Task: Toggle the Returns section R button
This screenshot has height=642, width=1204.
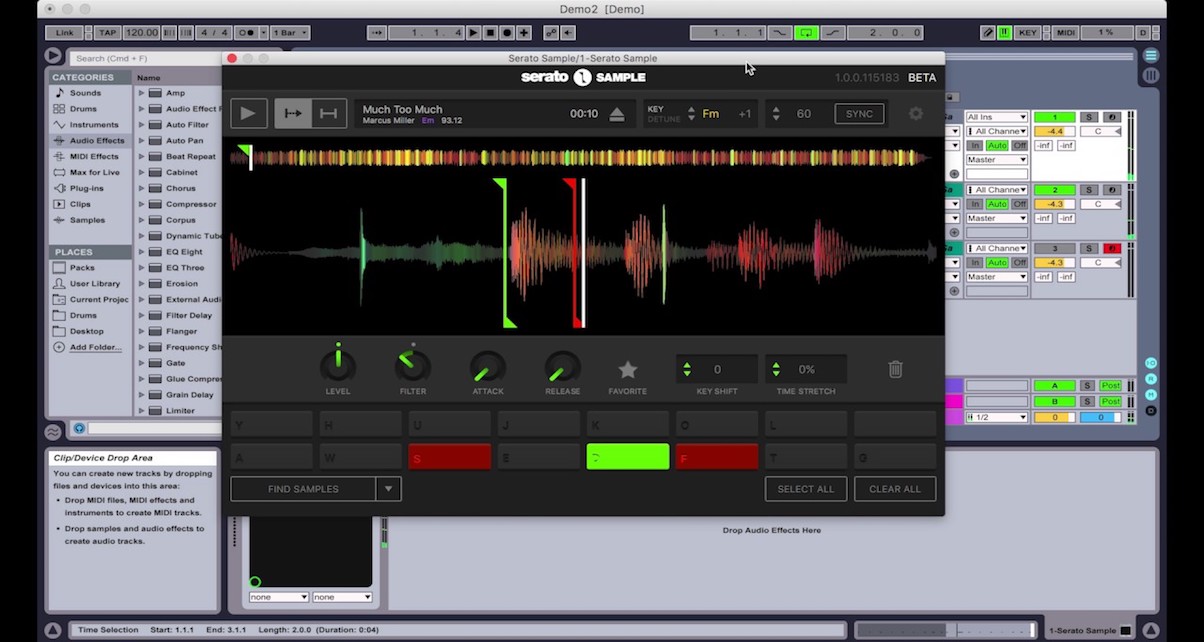Action: [x=1151, y=379]
